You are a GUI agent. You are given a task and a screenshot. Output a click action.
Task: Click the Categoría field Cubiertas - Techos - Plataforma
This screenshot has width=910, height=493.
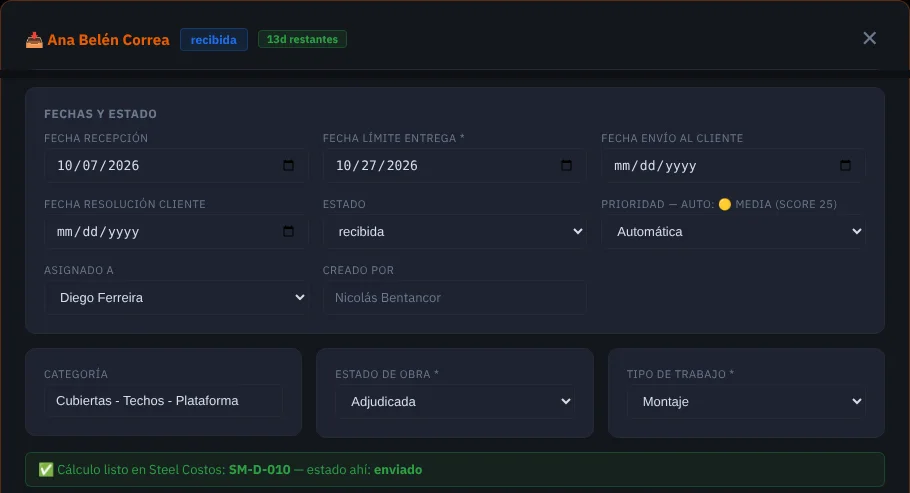tap(164, 401)
